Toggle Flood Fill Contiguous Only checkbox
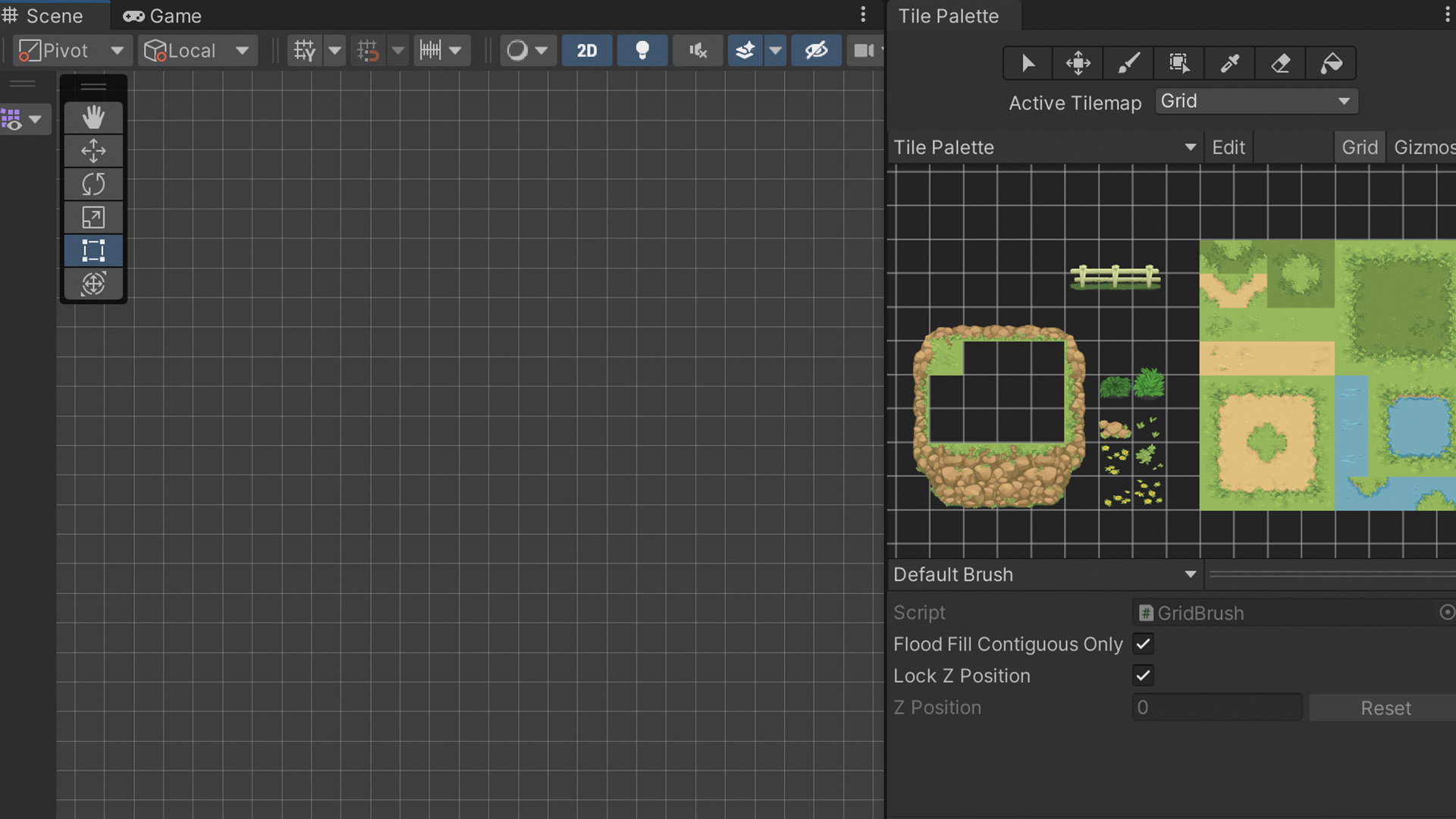This screenshot has height=819, width=1456. click(x=1143, y=644)
